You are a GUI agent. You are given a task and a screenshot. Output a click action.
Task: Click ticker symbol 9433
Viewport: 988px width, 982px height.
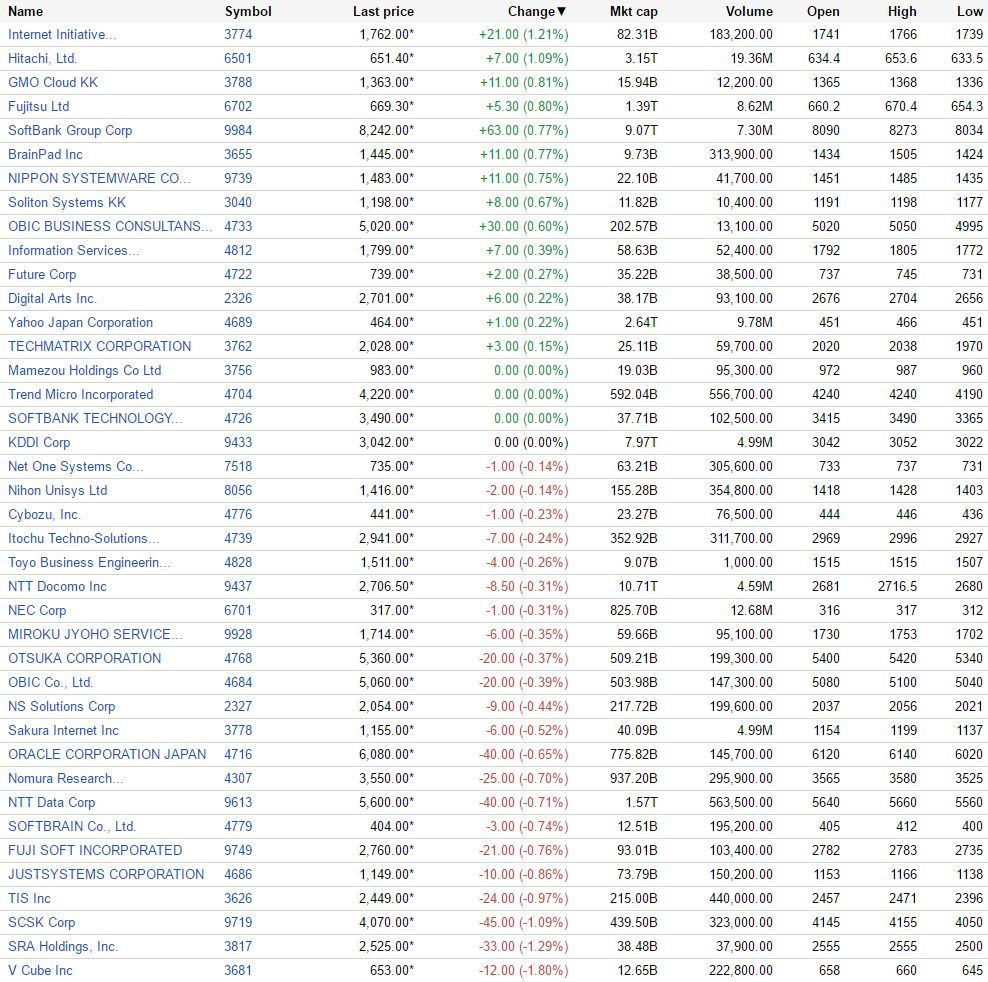pyautogui.click(x=238, y=442)
